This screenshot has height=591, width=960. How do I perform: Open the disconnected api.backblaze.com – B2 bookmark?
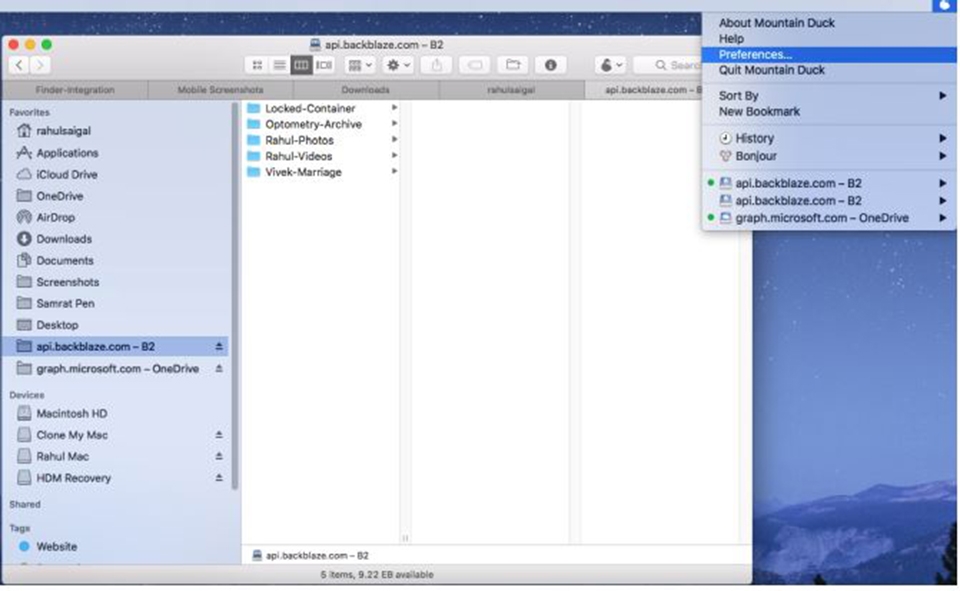(x=830, y=200)
